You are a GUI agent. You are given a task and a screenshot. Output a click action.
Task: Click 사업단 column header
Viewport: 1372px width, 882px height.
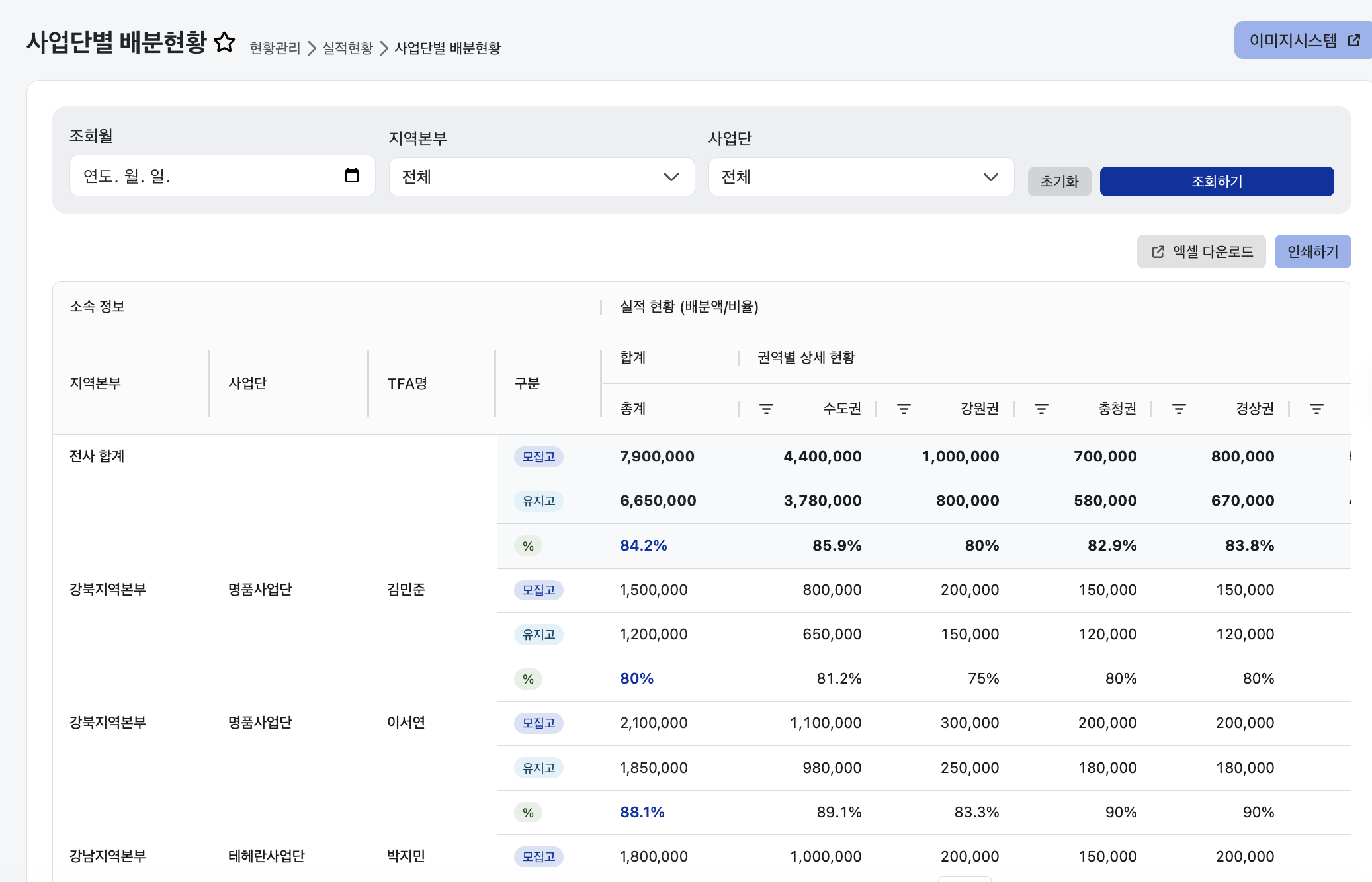[x=247, y=383]
